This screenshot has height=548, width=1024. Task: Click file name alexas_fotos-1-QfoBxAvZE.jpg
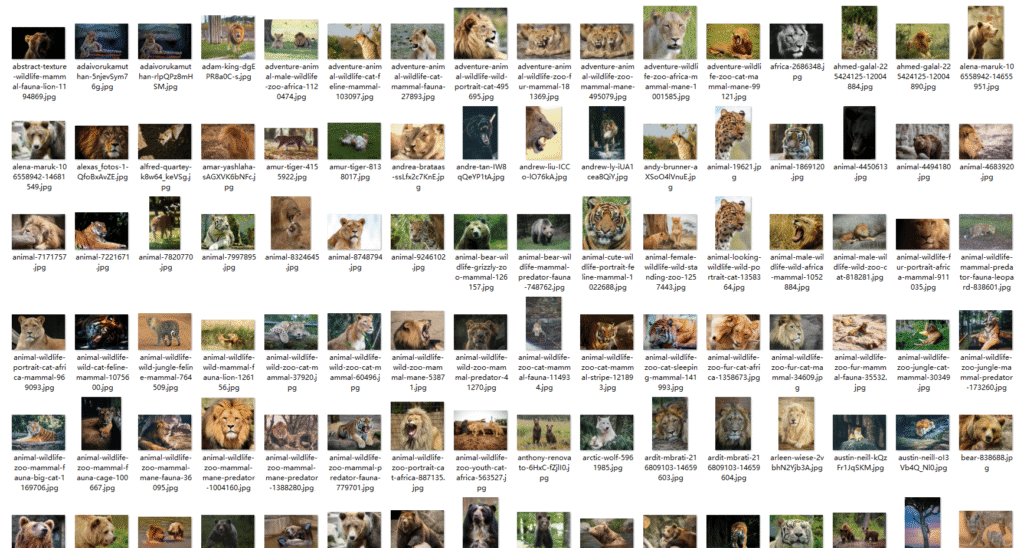click(x=102, y=172)
